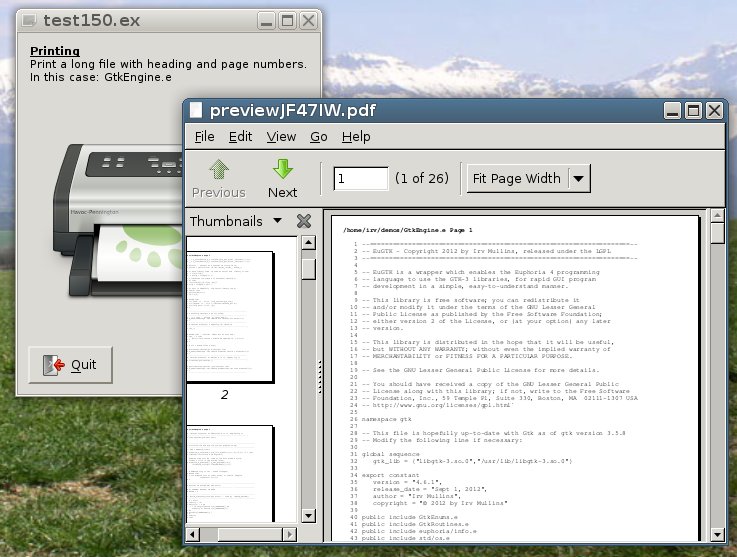
Task: Open the File menu
Action: 204,137
